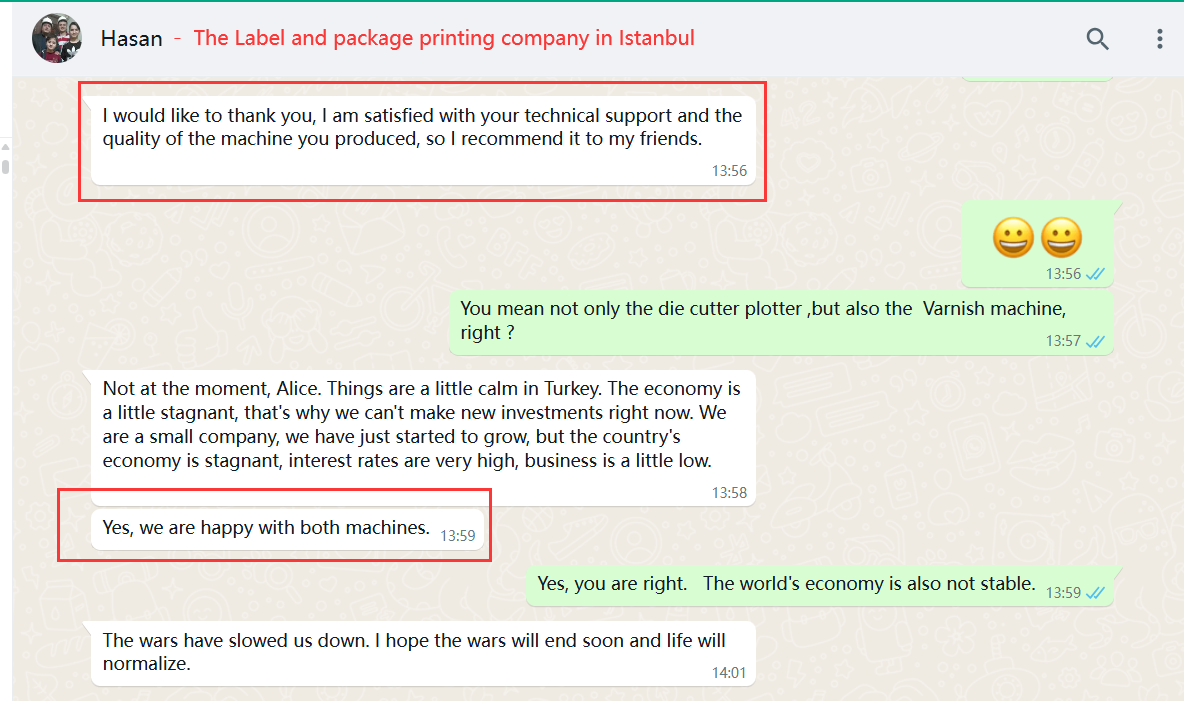Click the right grinning emoji

pos(1061,239)
